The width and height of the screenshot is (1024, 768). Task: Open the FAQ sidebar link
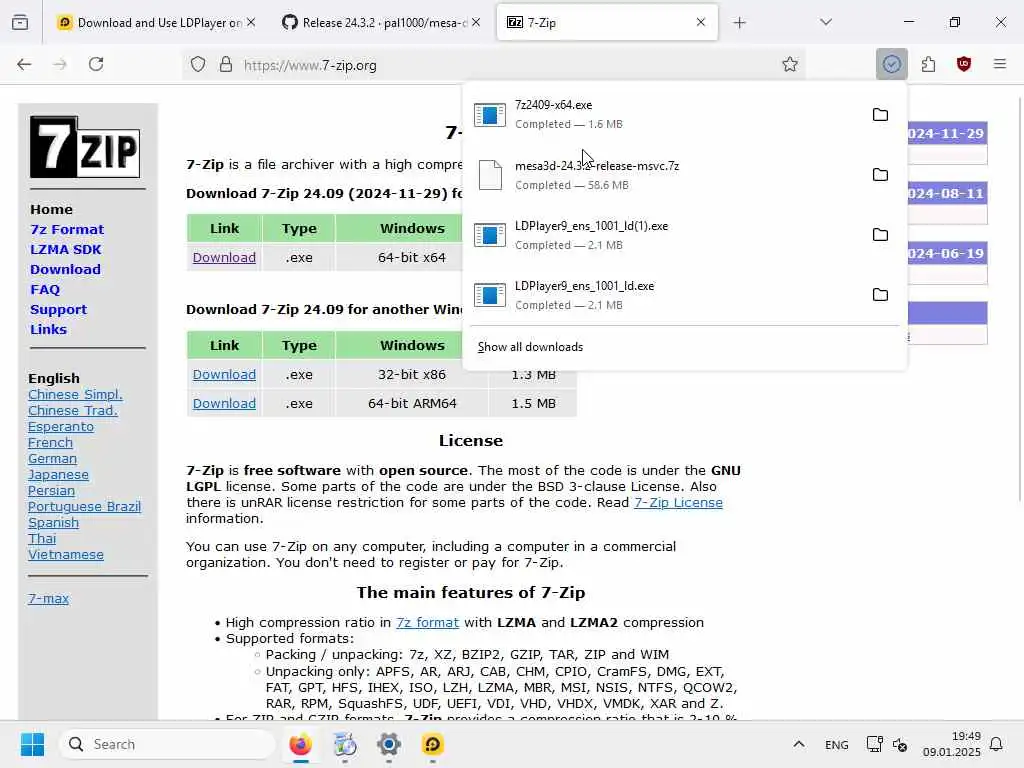44,289
